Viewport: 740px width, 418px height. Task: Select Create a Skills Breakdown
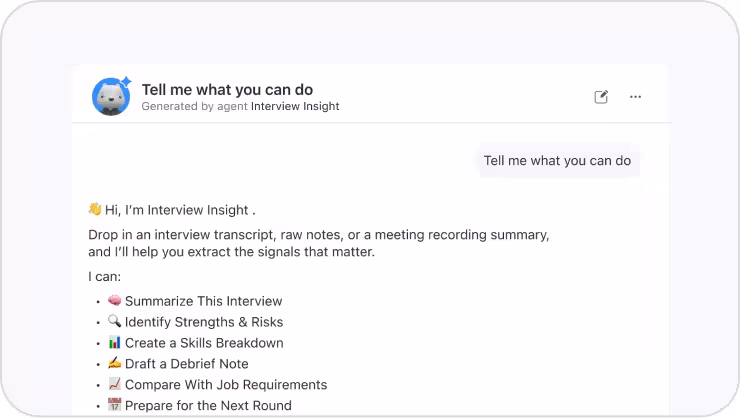(x=204, y=343)
